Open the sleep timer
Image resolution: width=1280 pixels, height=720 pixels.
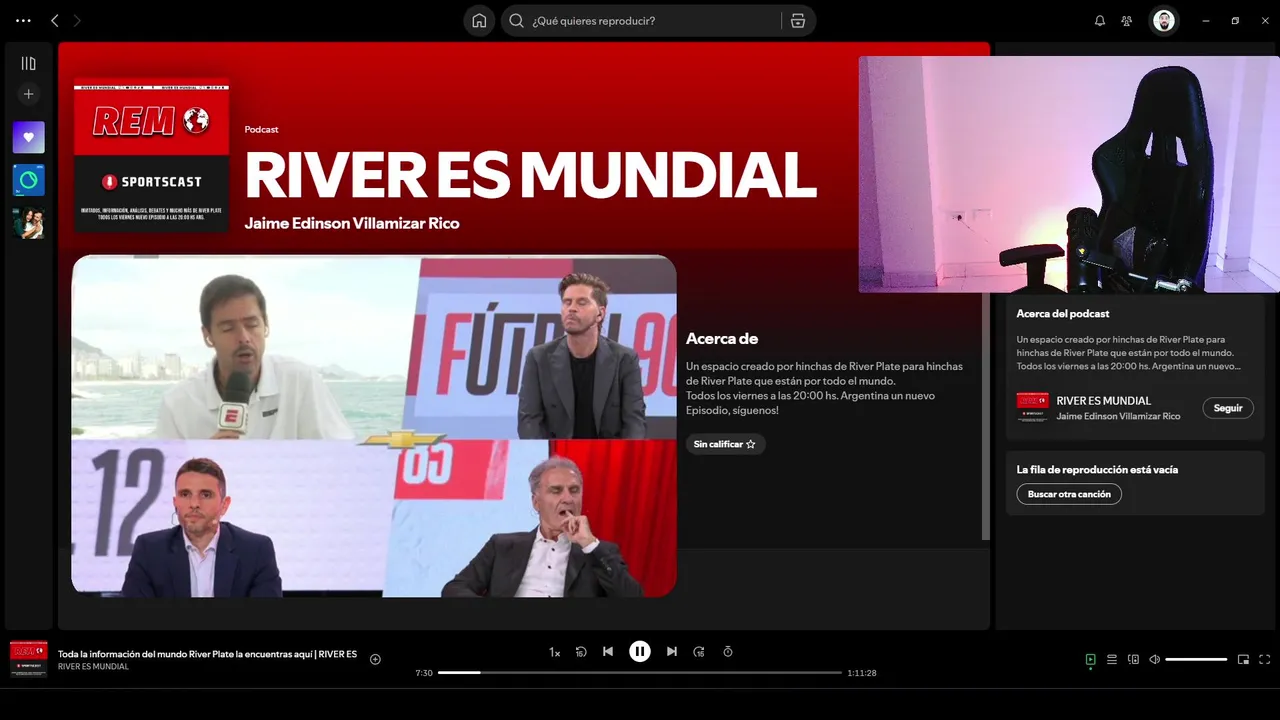tap(728, 652)
